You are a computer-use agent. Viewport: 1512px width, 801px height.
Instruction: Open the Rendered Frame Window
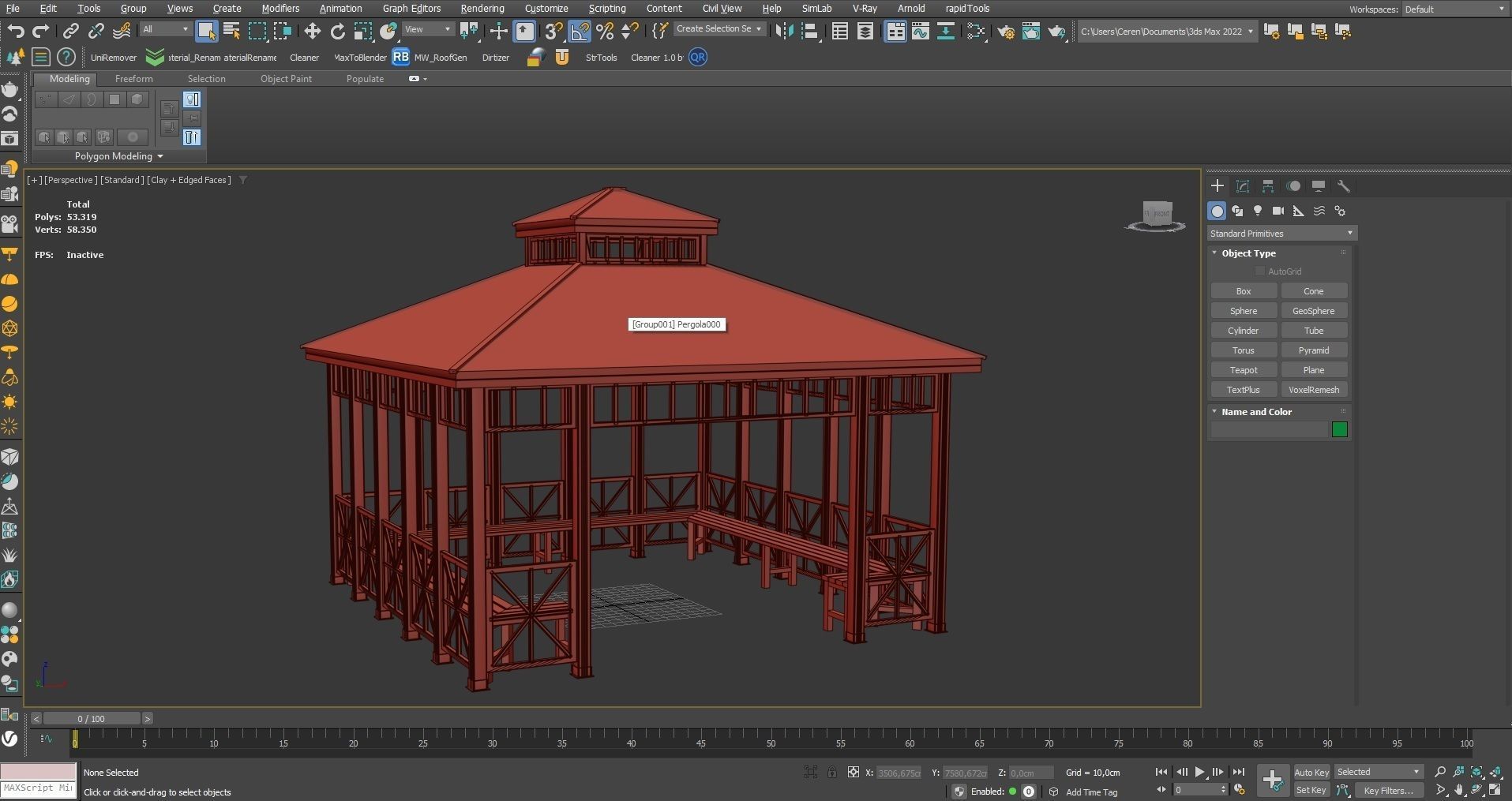1031,31
